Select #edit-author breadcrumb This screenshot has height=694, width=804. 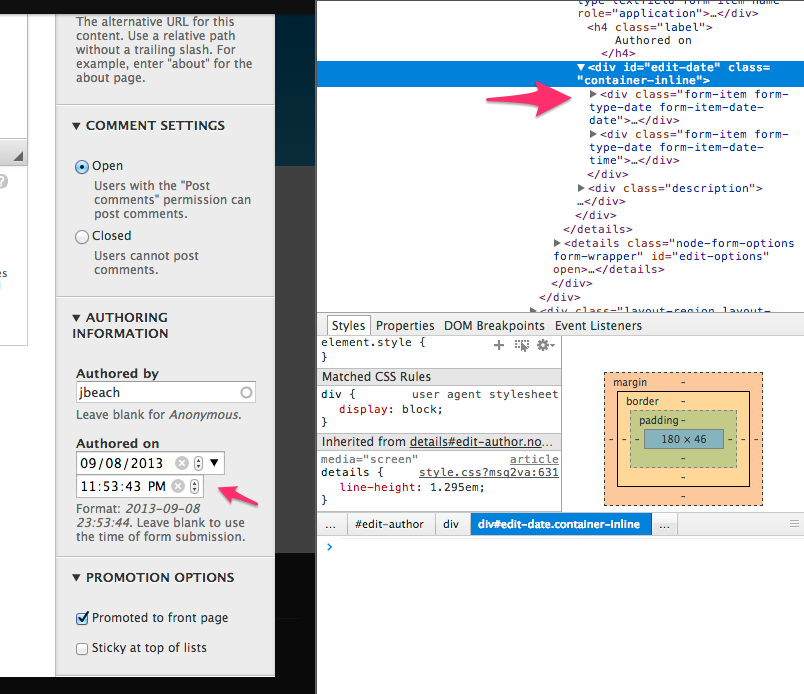pos(389,524)
